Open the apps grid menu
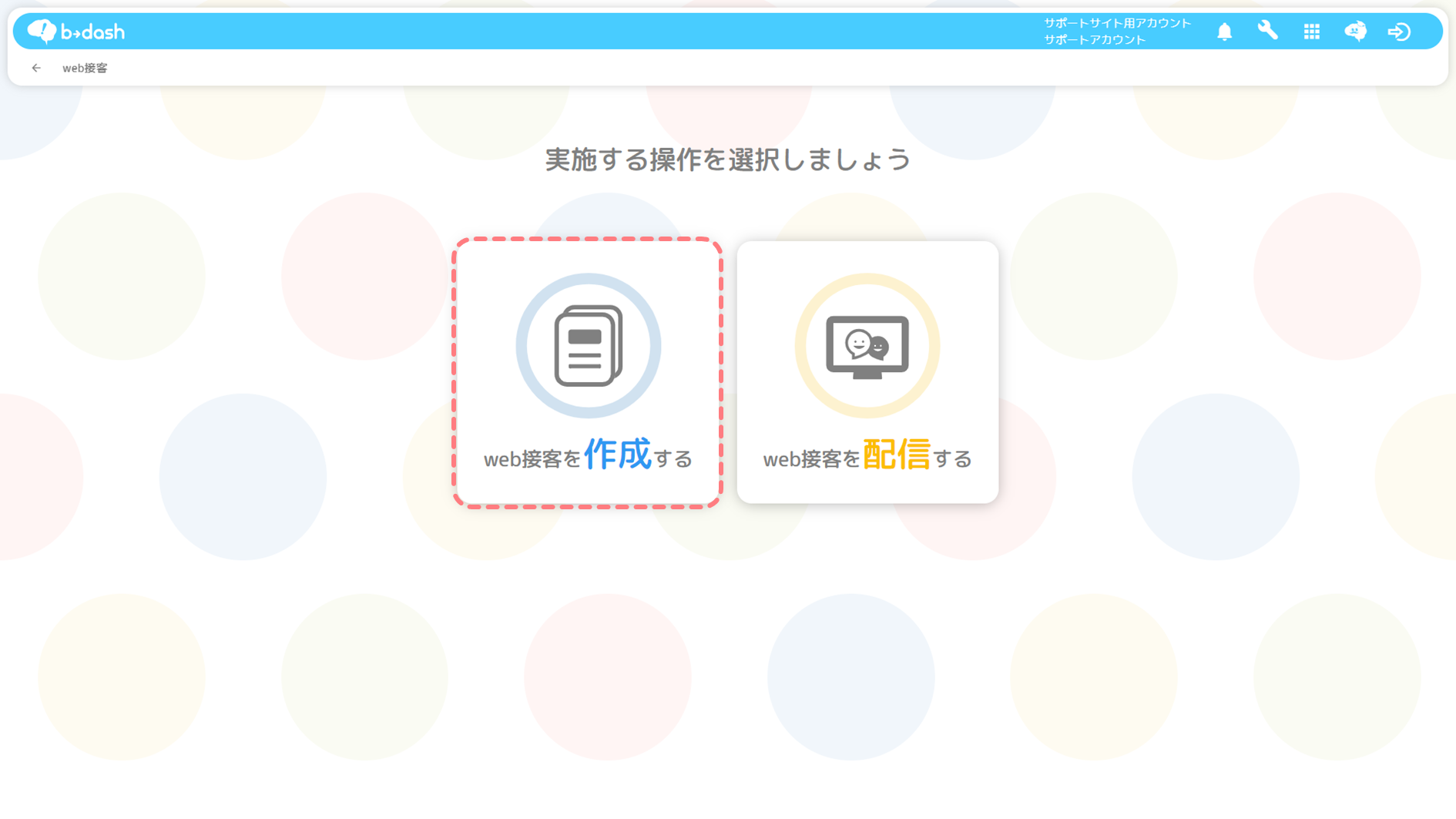Viewport: 1456px width, 819px height. (x=1311, y=32)
